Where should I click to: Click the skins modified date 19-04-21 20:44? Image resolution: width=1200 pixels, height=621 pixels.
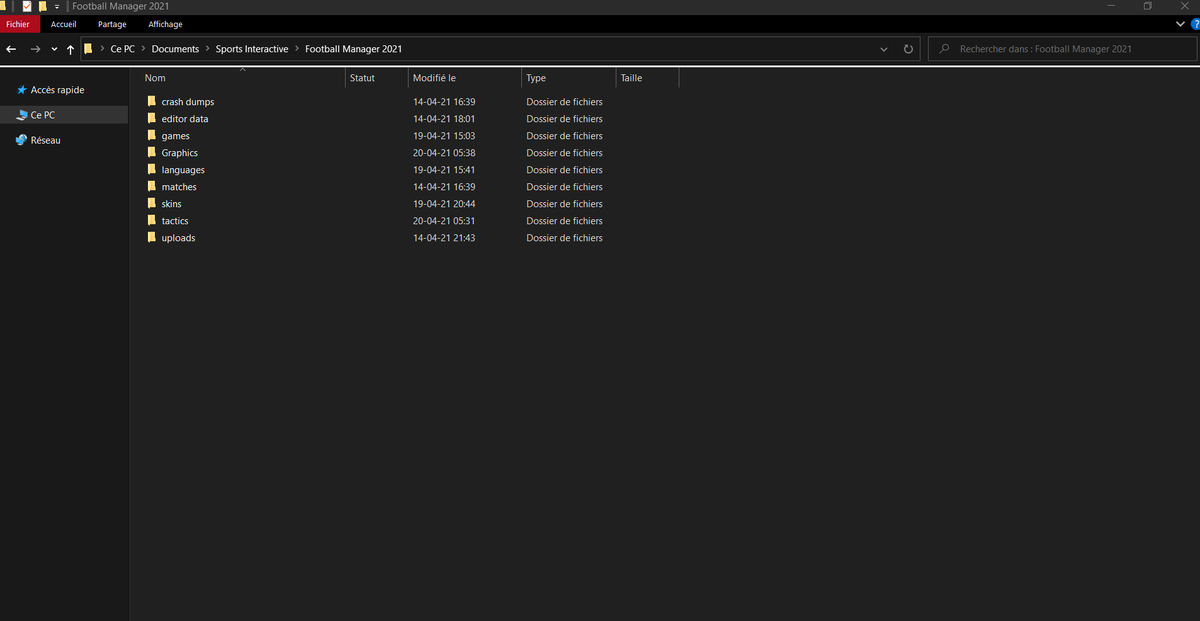point(444,204)
